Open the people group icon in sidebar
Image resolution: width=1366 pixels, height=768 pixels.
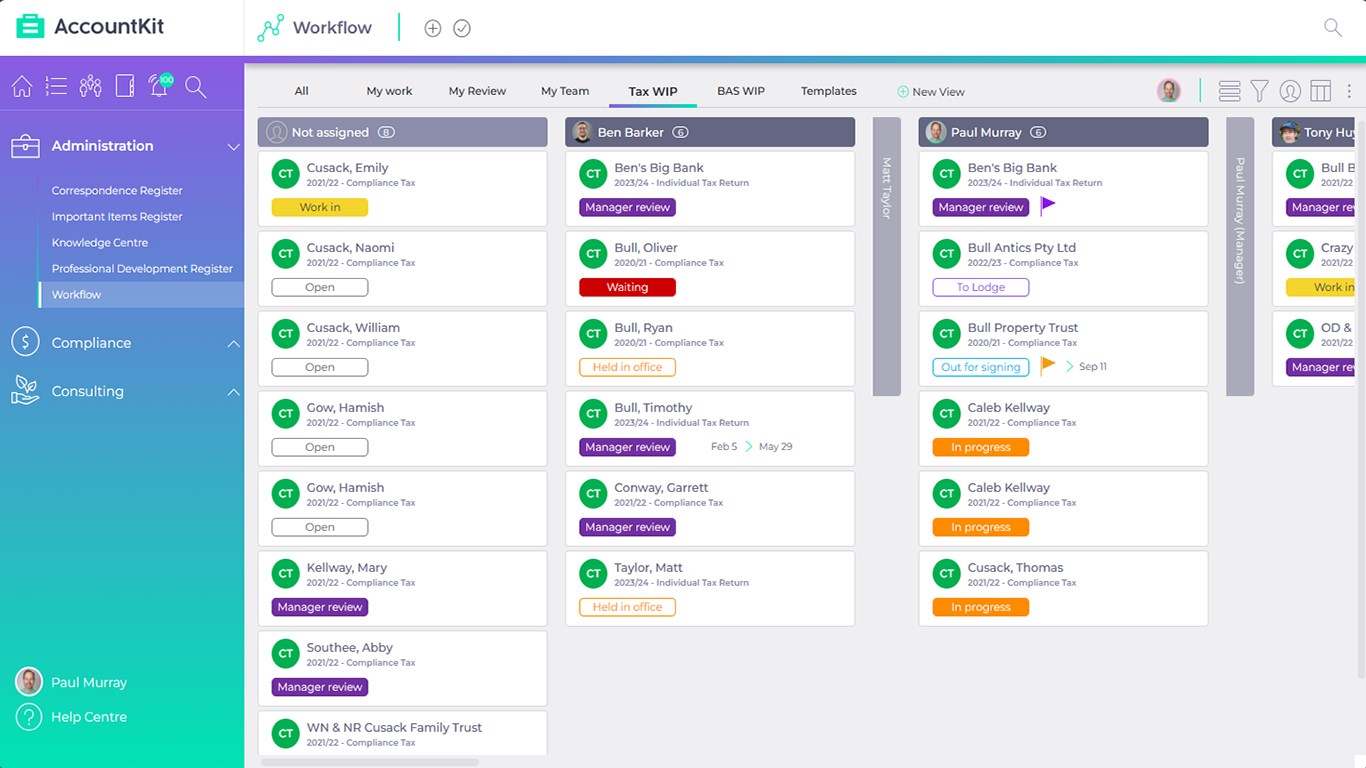click(91, 87)
